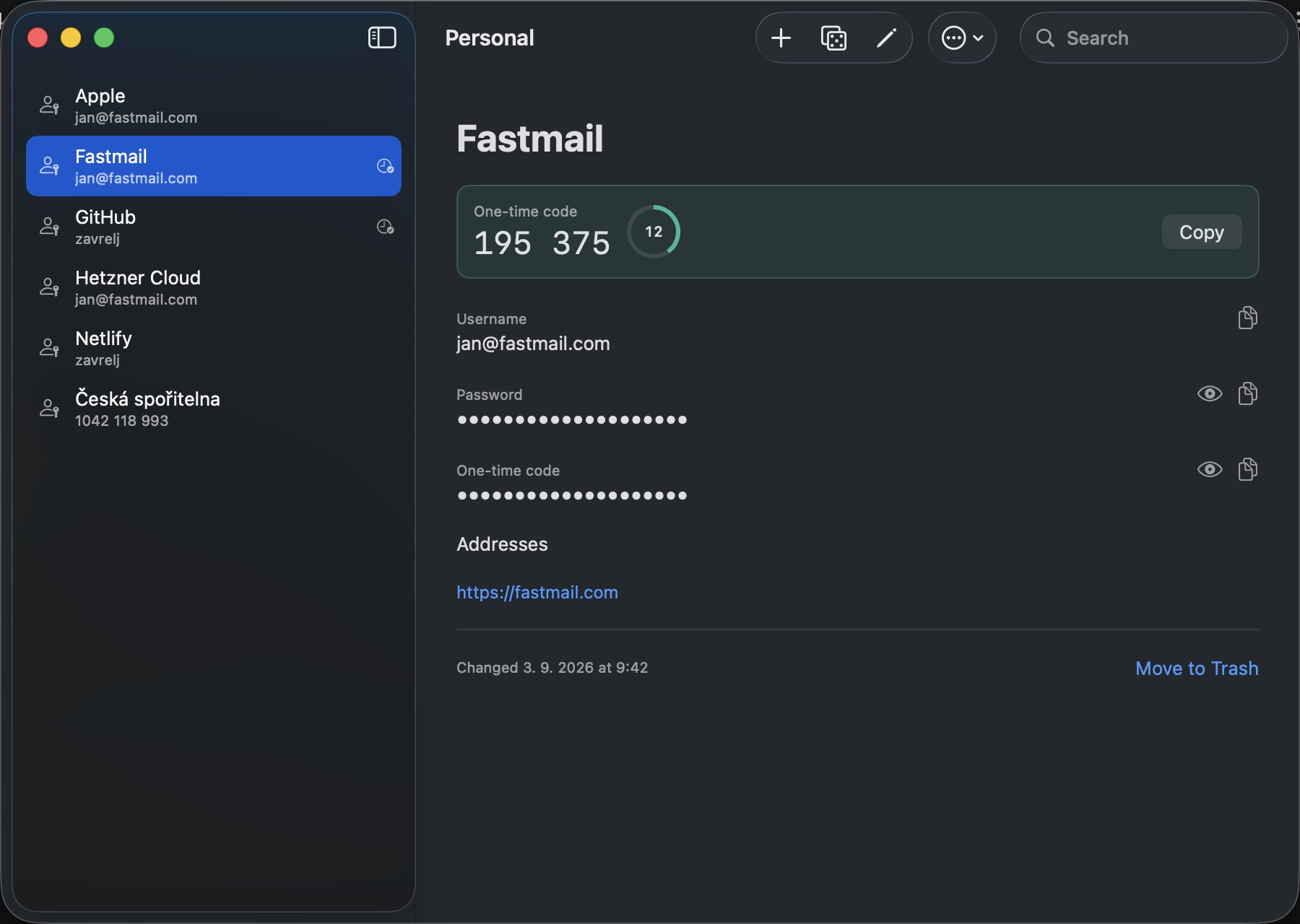Click the green full-screen window button
Image resolution: width=1300 pixels, height=924 pixels.
tap(104, 38)
